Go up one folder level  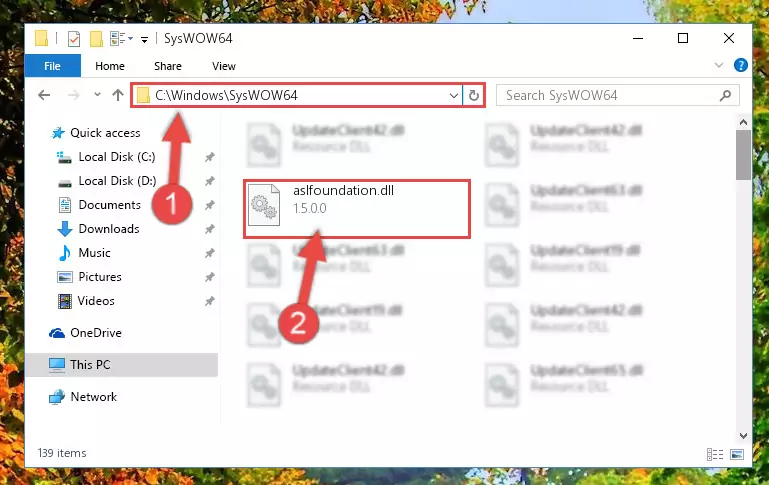[118, 95]
